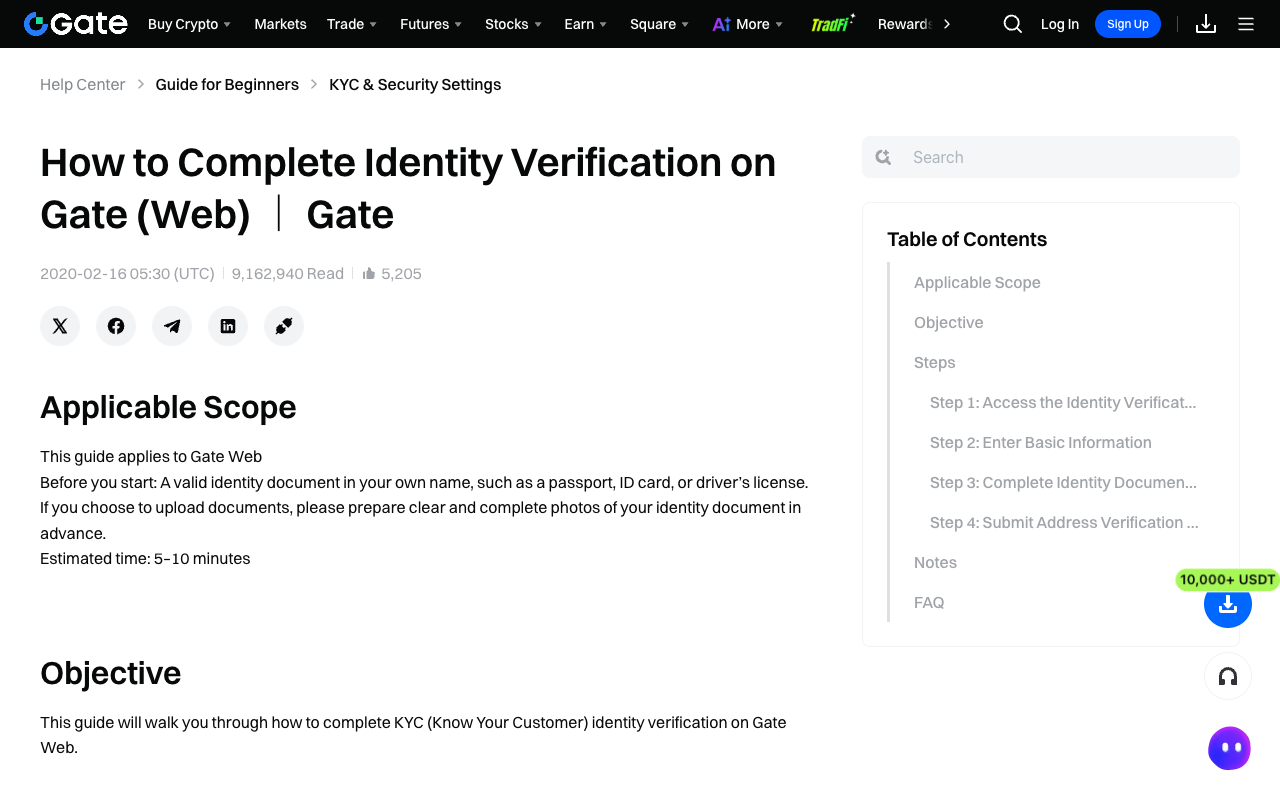Click the date 2020-02-16 05:30 (UTC)
Screen dimensions: 1280x800
tap(127, 273)
